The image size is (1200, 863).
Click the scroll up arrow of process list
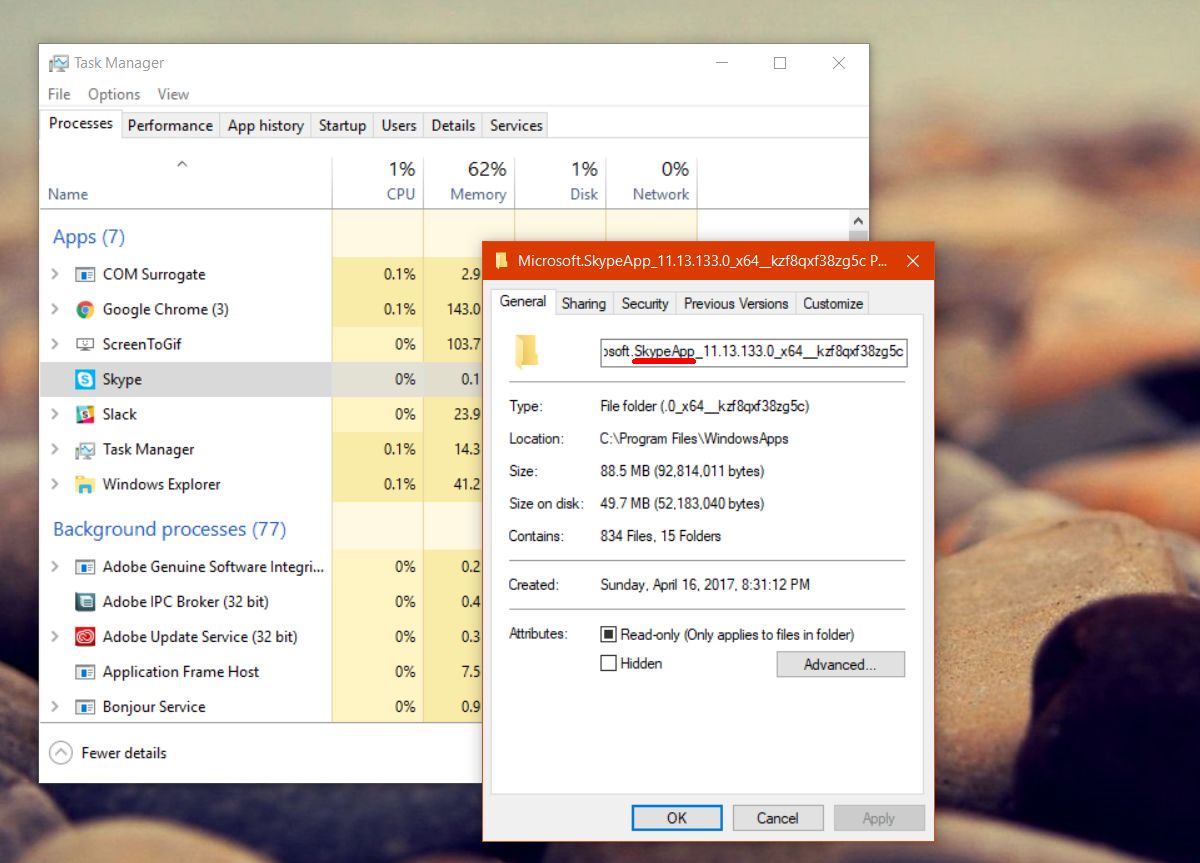pos(858,220)
